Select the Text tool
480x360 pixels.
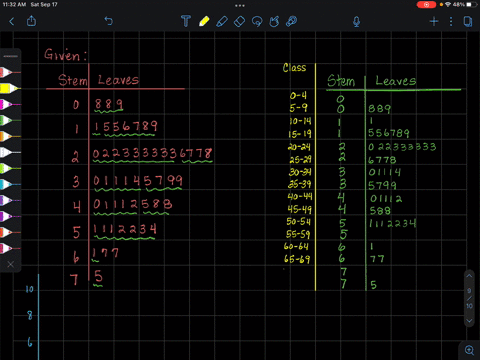pyautogui.click(x=186, y=21)
